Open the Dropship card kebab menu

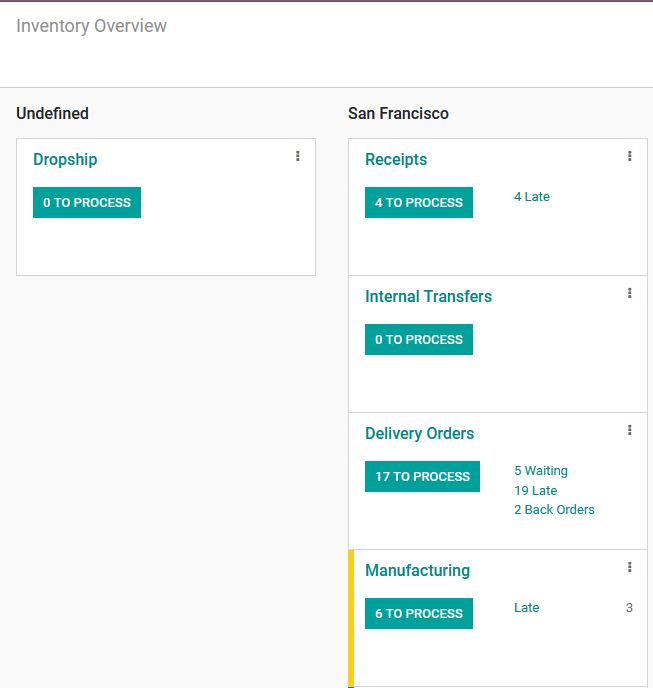pos(297,156)
